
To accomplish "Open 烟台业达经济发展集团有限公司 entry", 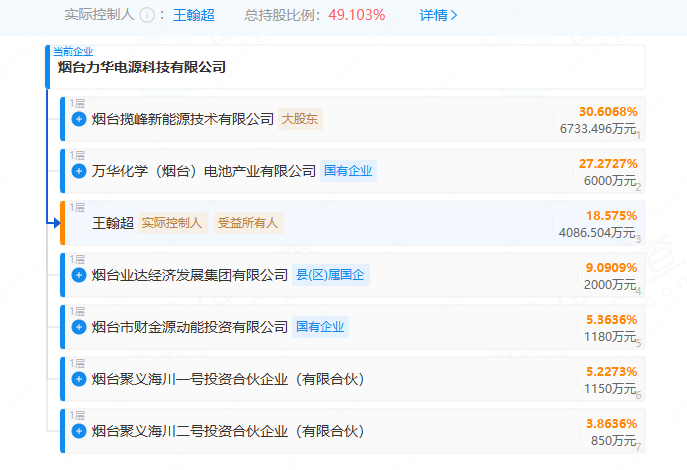I will click(x=189, y=275).
